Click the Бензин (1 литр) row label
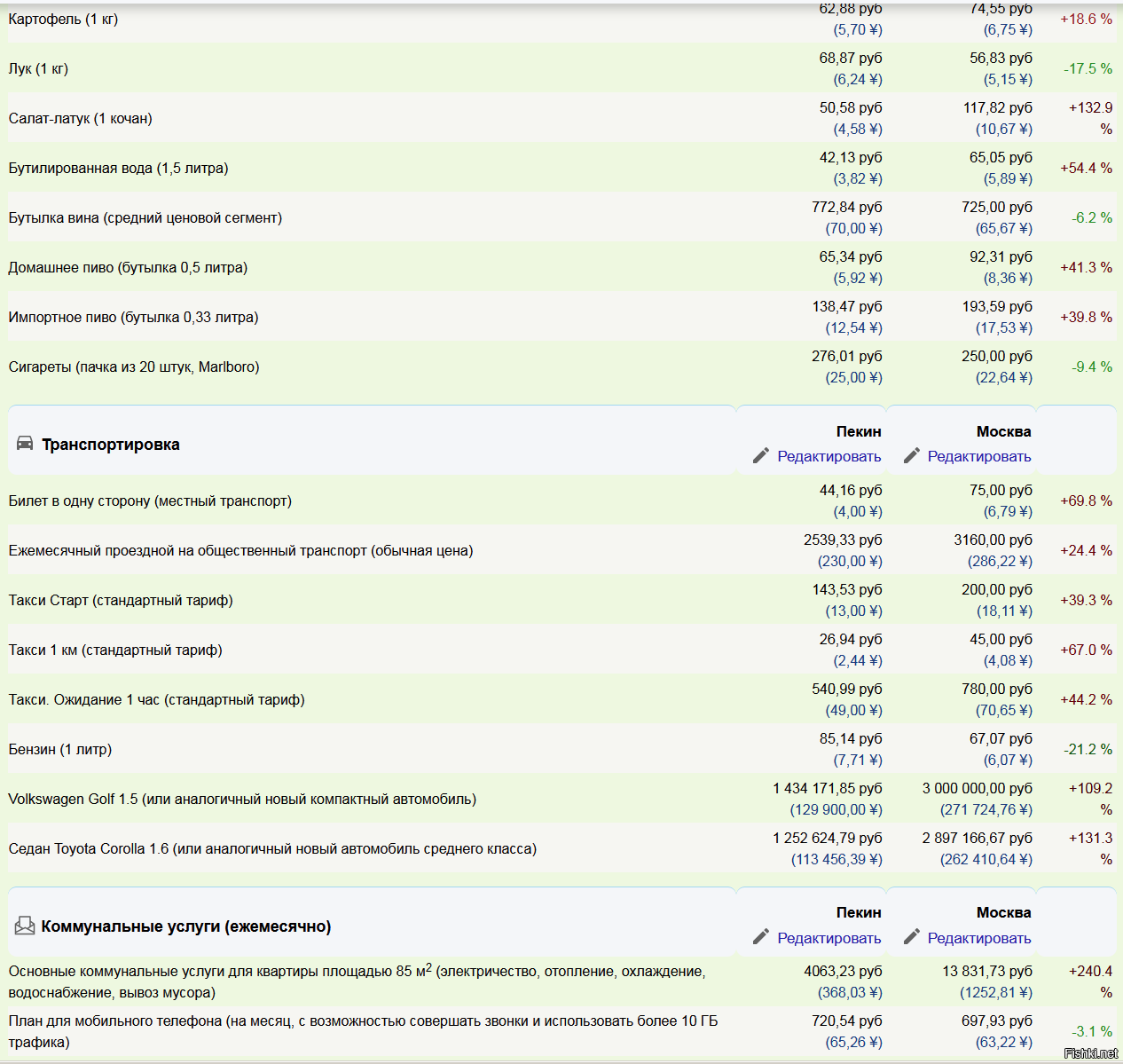The height and width of the screenshot is (1064, 1123). (60, 749)
